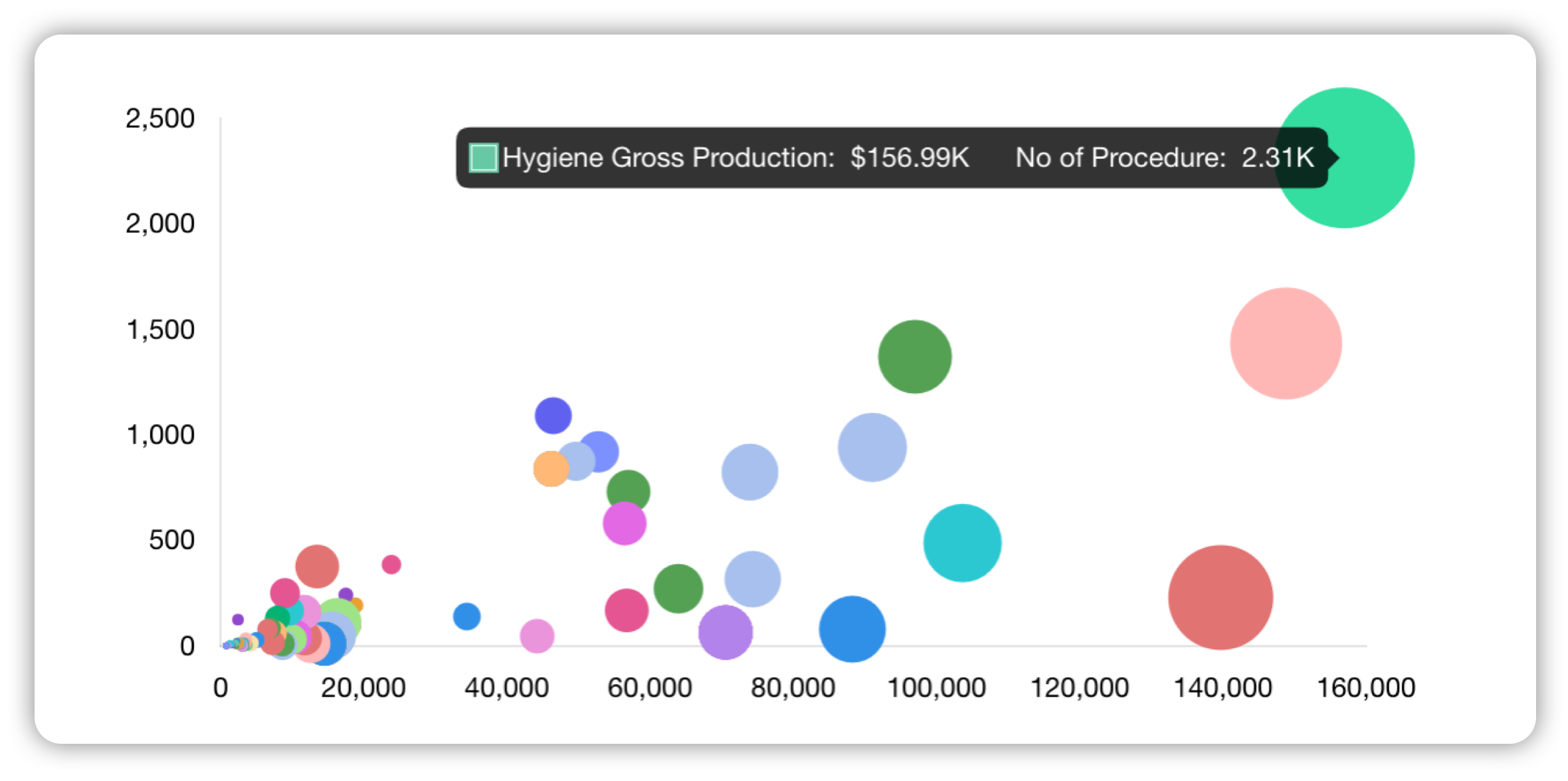
Task: Click the y-axis label 2,500
Action: tap(160, 118)
